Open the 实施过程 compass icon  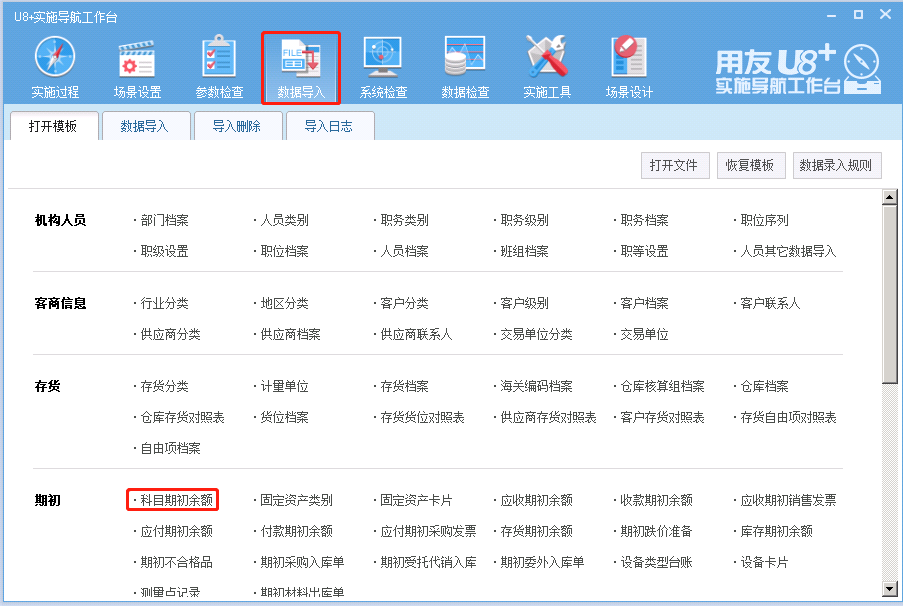(55, 58)
